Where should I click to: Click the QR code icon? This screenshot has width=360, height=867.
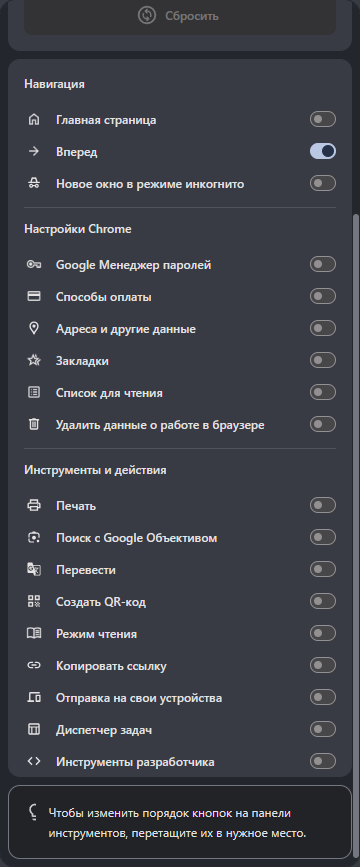click(x=34, y=602)
